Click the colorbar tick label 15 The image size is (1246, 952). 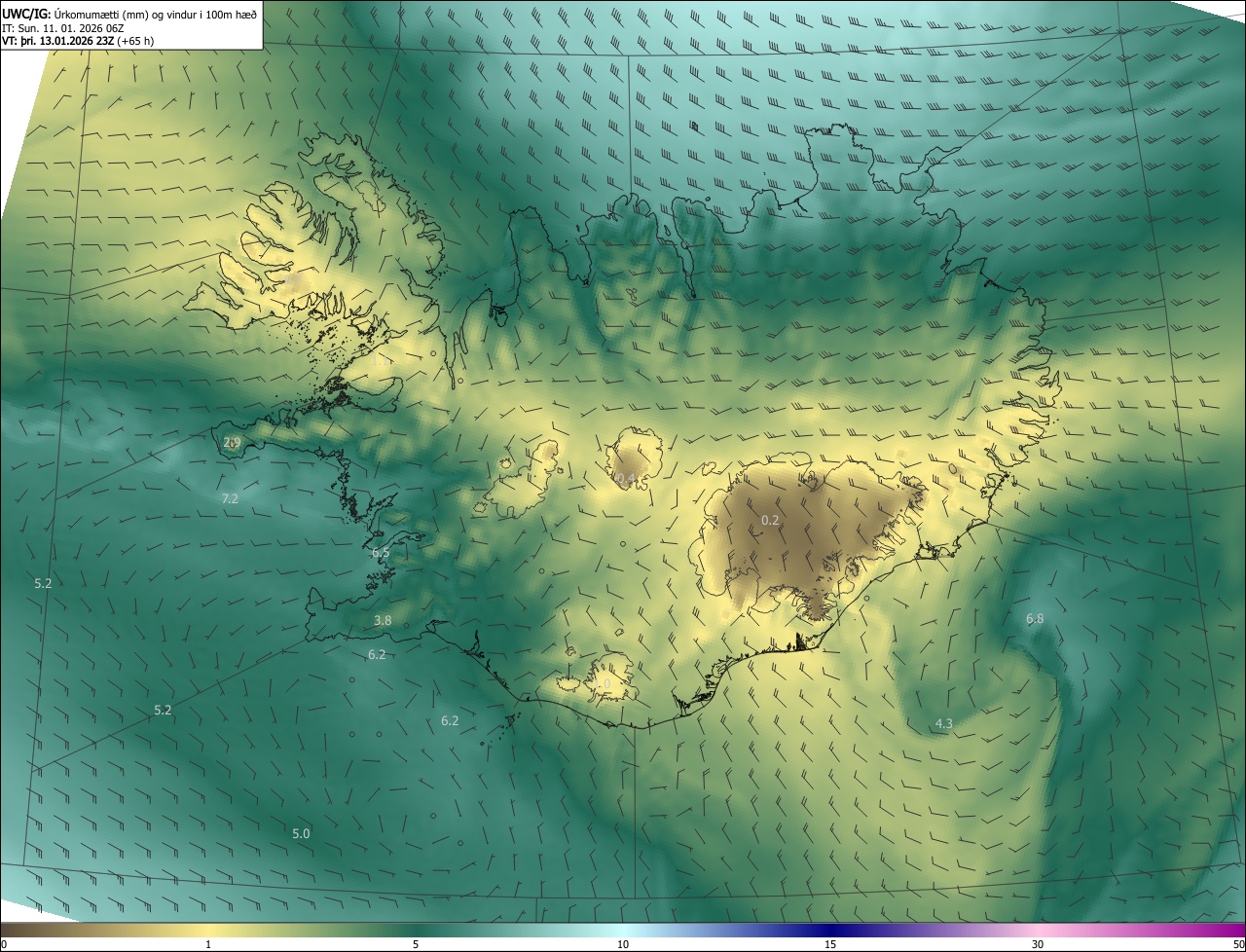(x=830, y=944)
